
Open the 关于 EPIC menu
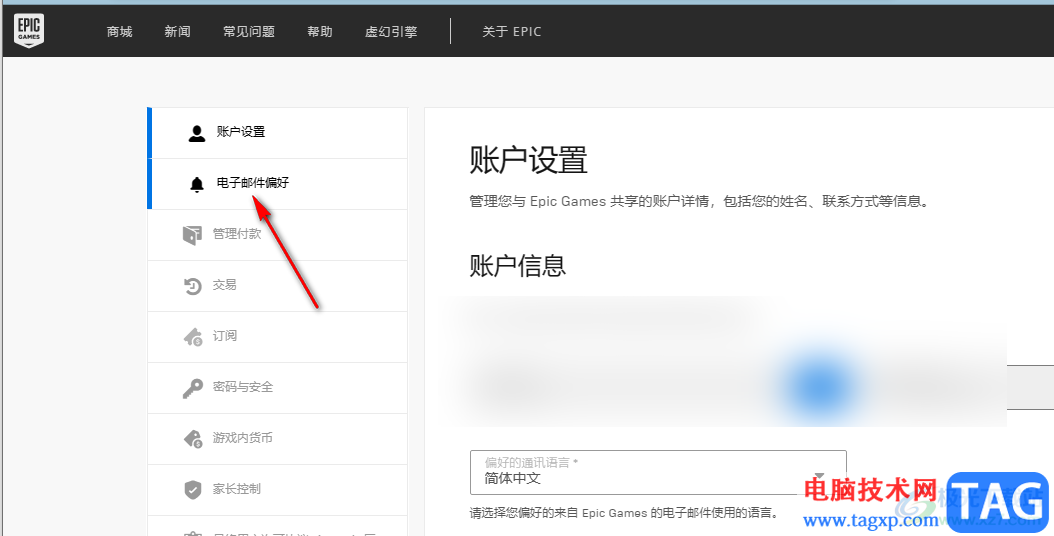512,32
